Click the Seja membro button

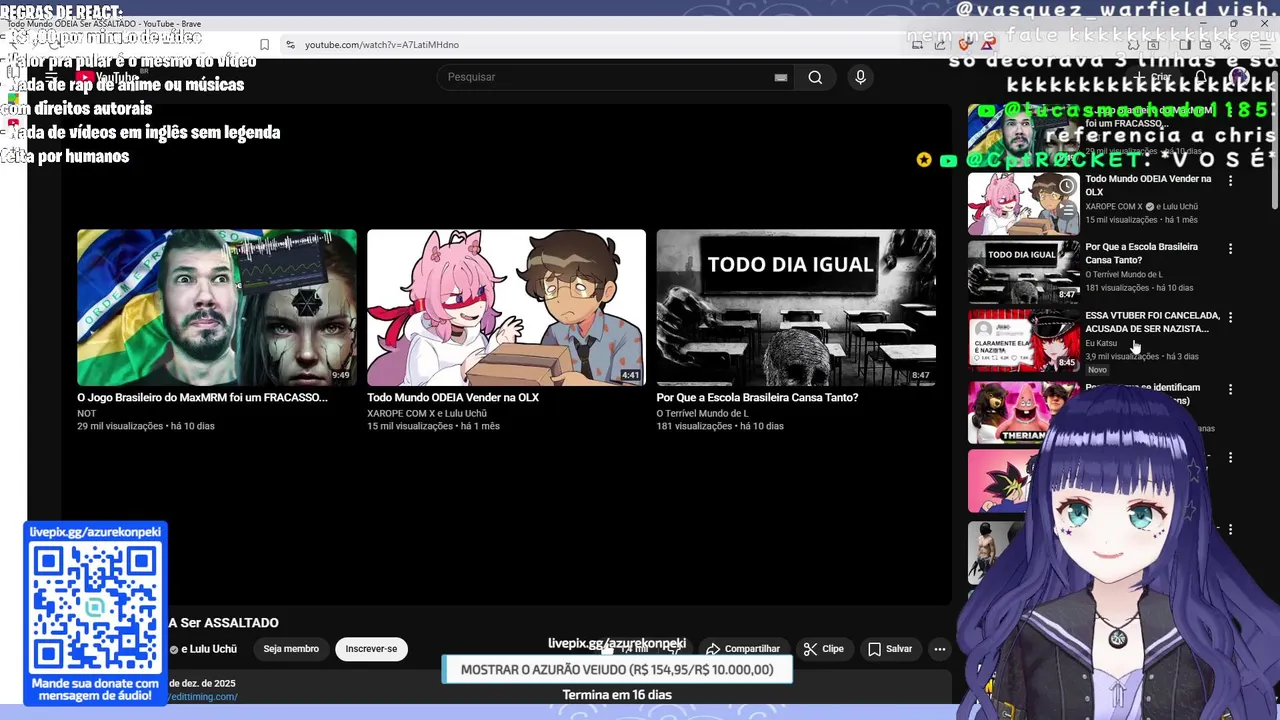pyautogui.click(x=291, y=649)
